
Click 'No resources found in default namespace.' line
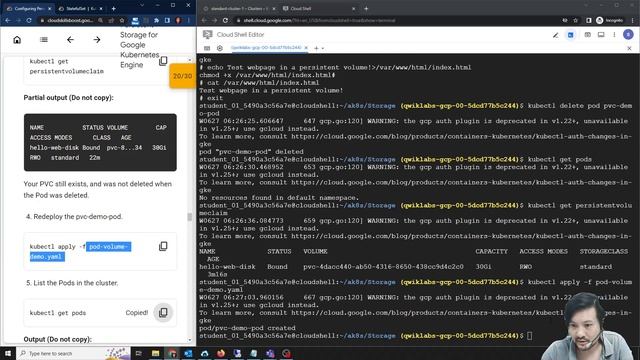click(279, 198)
